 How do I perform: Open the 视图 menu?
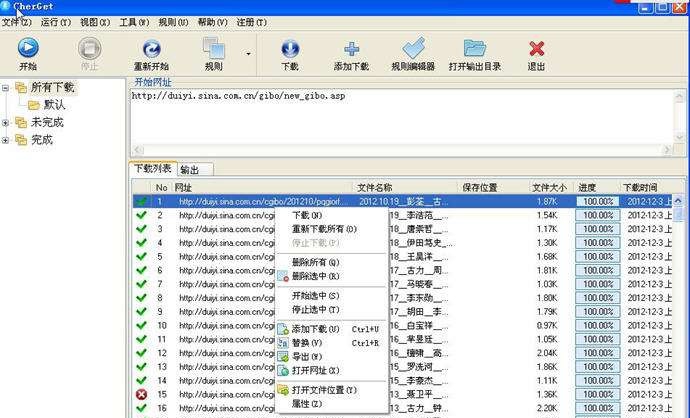pyautogui.click(x=95, y=22)
